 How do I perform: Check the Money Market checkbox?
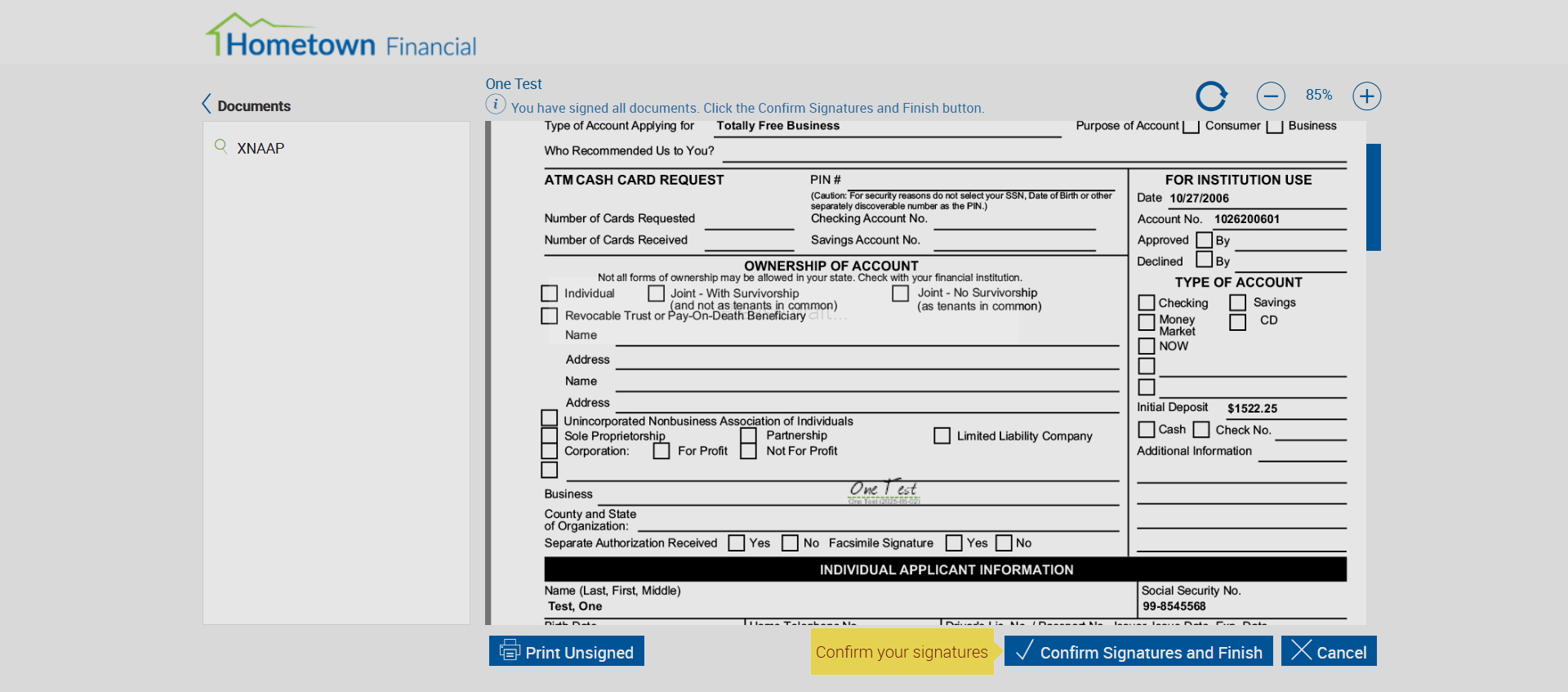[1147, 323]
